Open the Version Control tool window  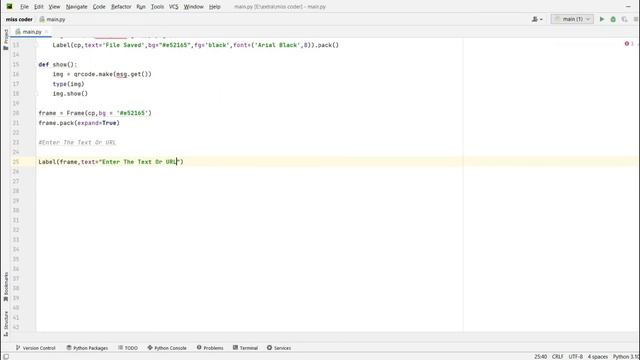(x=36, y=348)
